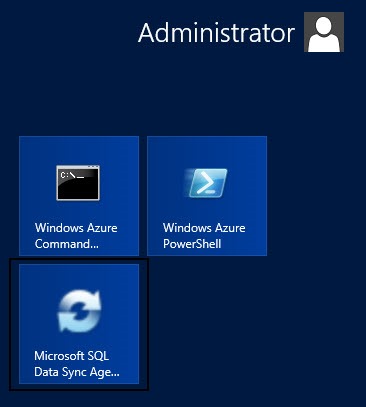Open the Microsoft SQL Data Sync Agent tile
The width and height of the screenshot is (366, 407).
click(x=79, y=324)
